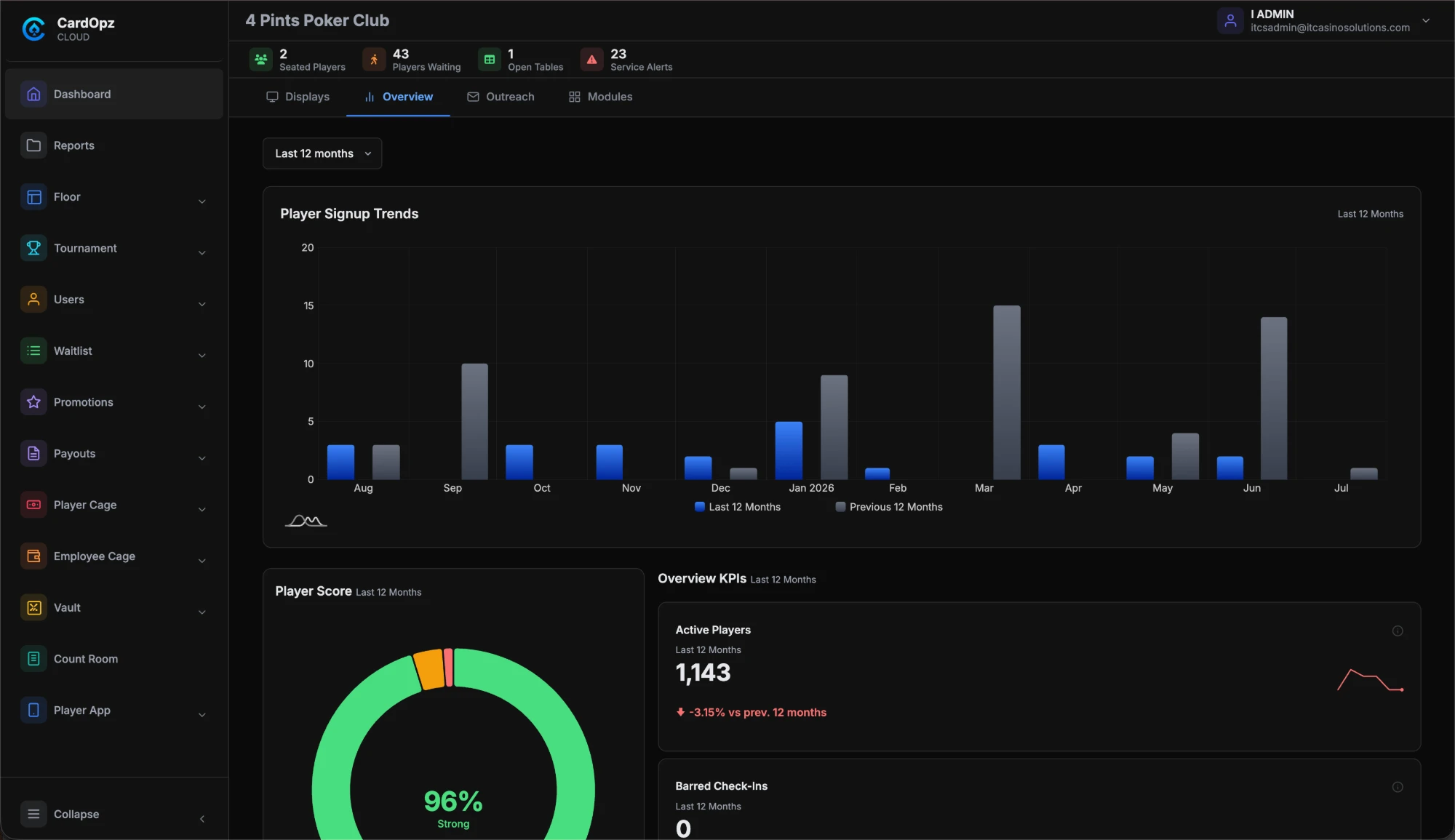Open the Modules tab
This screenshot has height=840, width=1455.
click(x=600, y=97)
